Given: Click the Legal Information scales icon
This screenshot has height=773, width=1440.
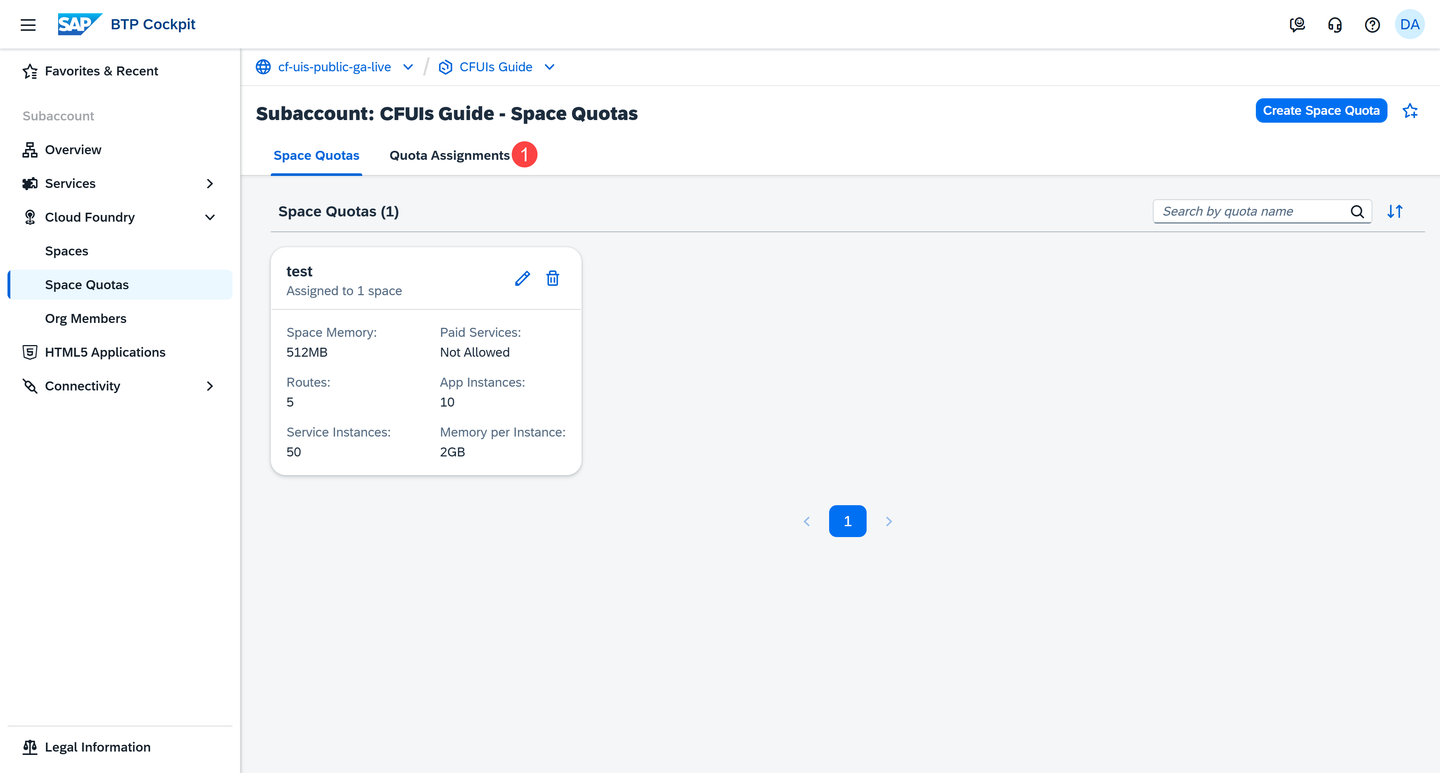Looking at the screenshot, I should click(30, 747).
